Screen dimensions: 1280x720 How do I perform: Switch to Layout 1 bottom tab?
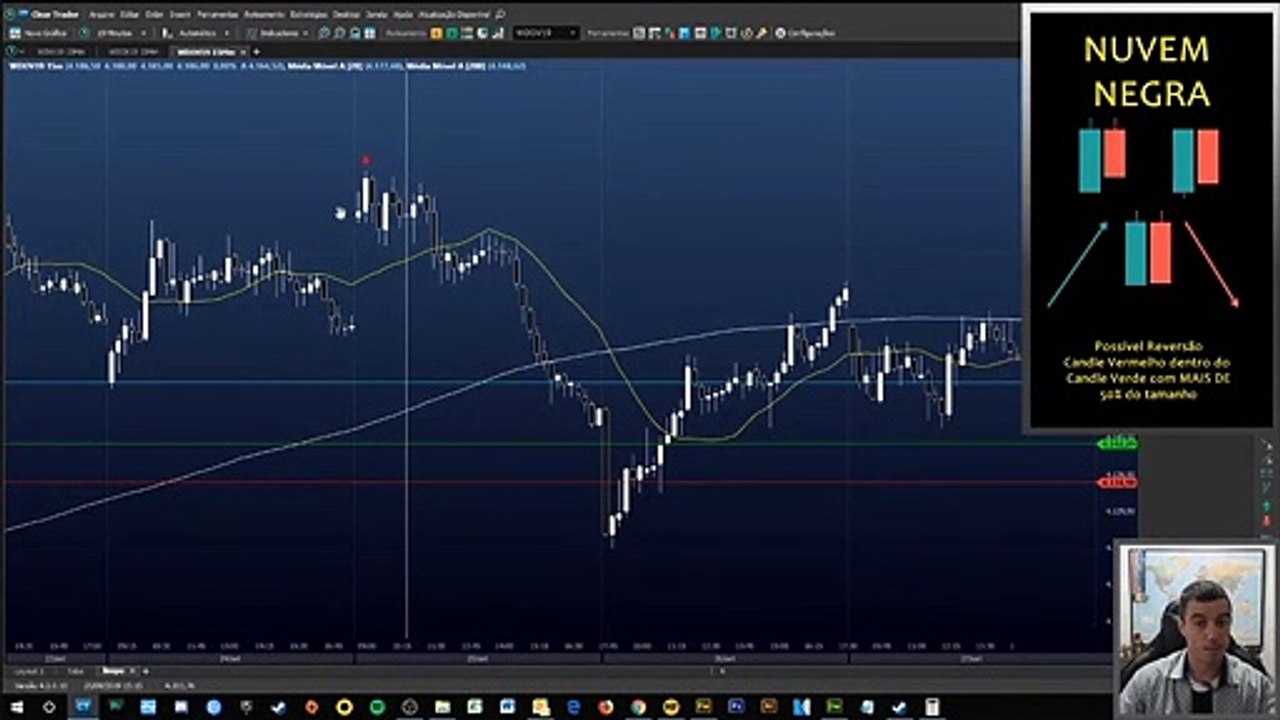click(x=29, y=672)
